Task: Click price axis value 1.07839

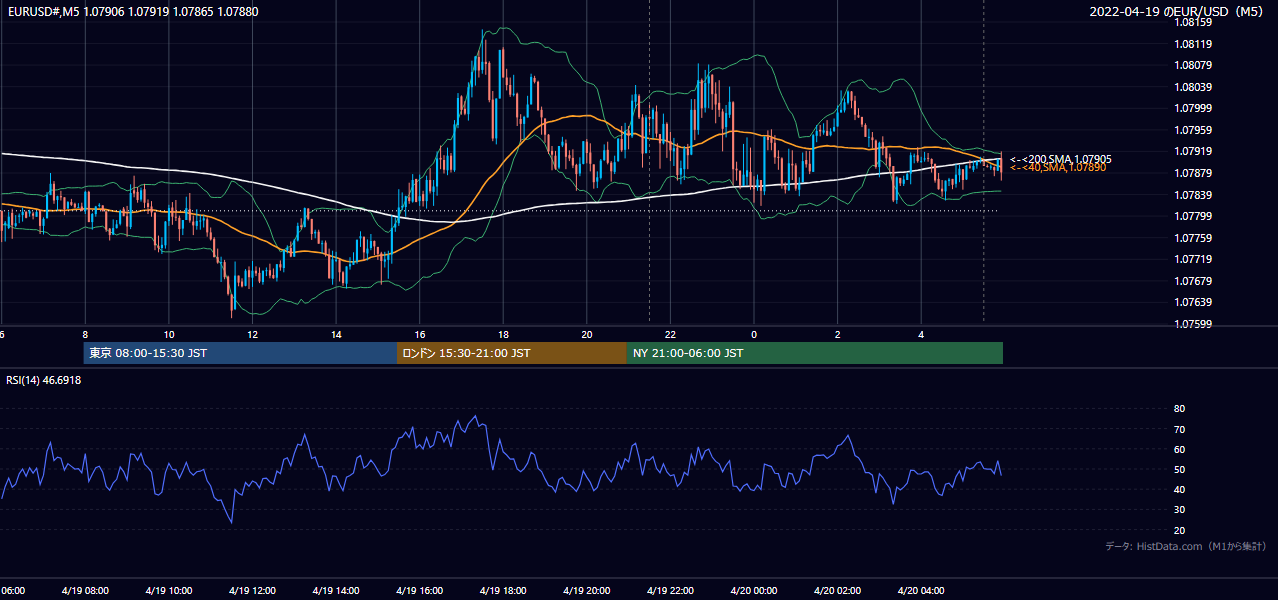Action: 1193,195
